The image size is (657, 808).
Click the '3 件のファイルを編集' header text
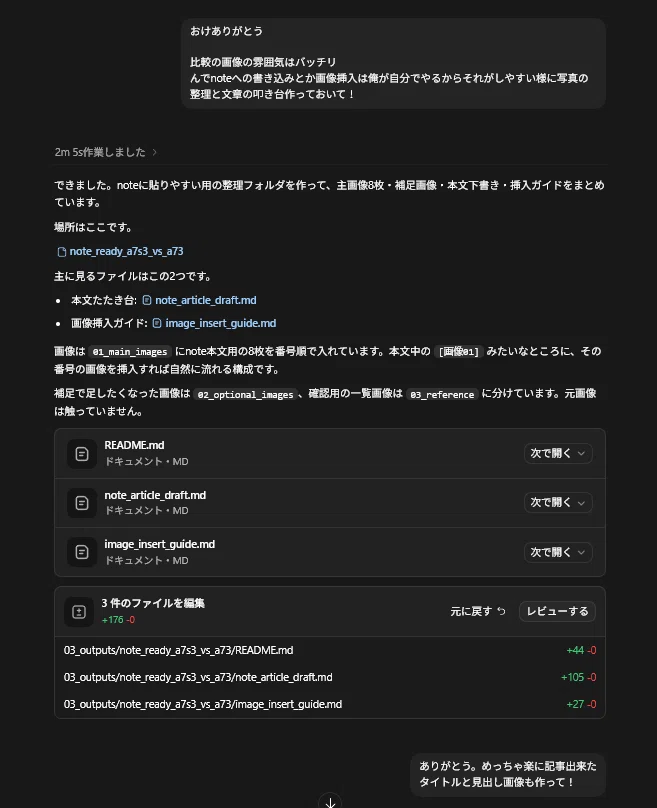tap(153, 603)
